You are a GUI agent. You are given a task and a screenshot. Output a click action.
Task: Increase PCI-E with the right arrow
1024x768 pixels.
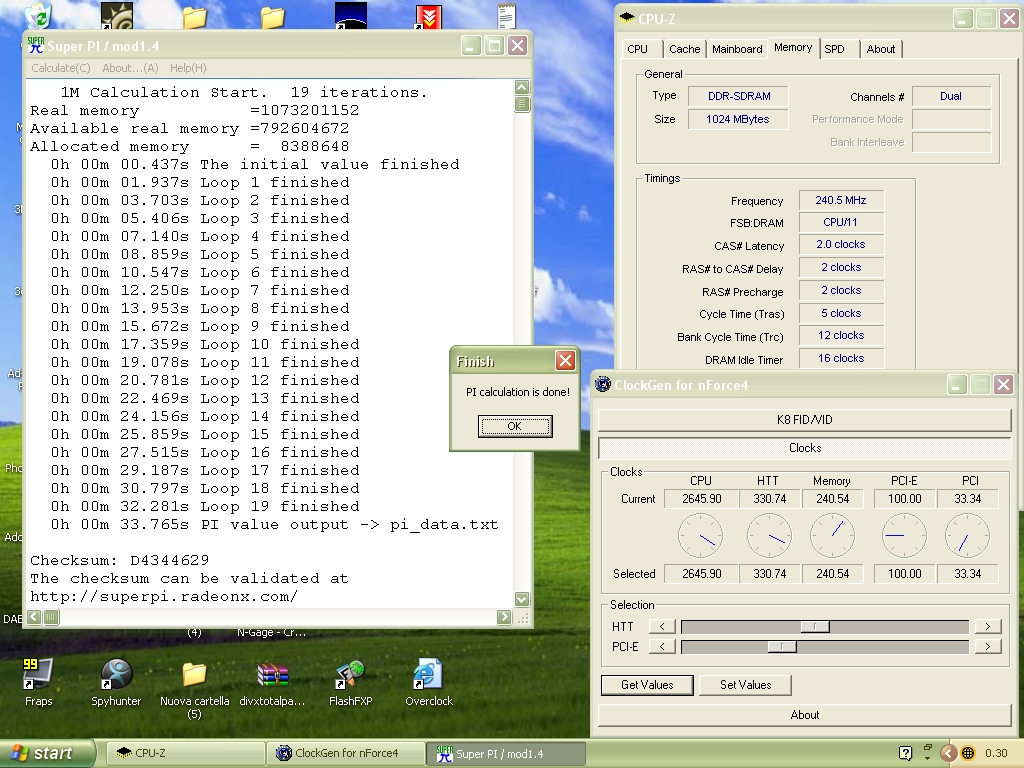pos(987,647)
